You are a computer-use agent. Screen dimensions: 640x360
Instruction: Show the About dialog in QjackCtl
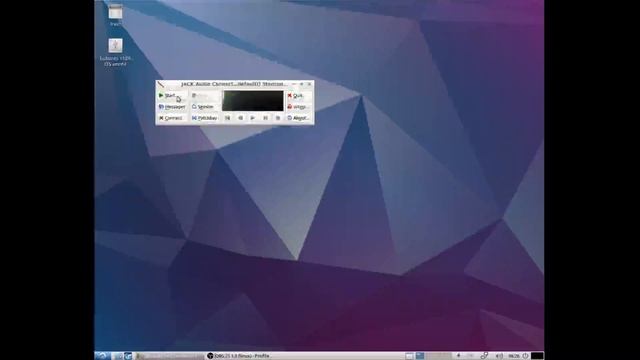299,118
